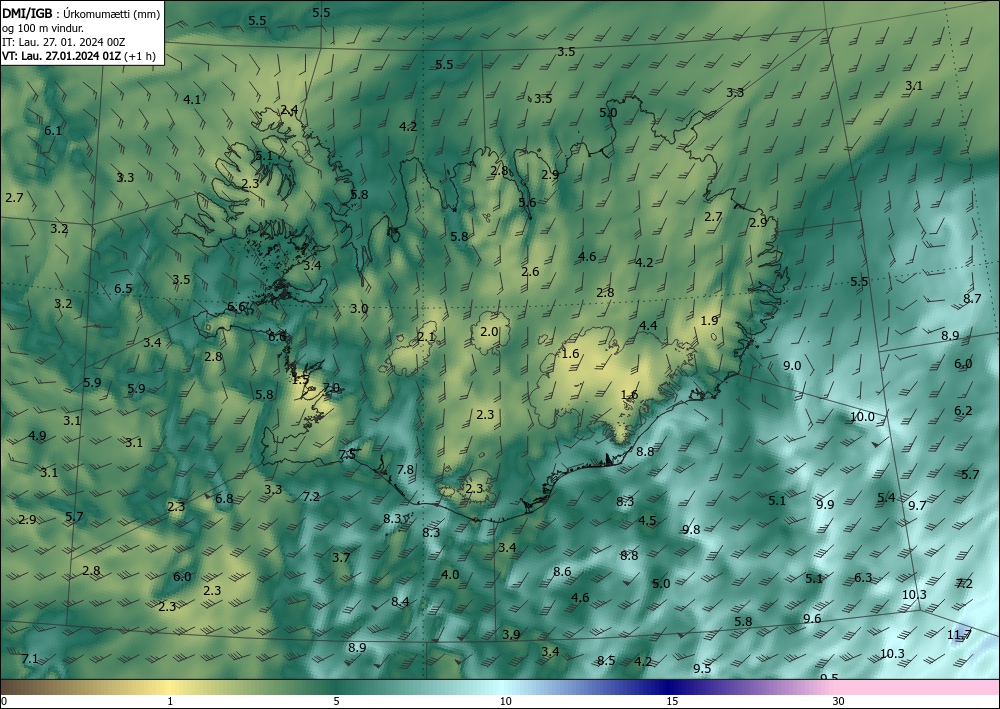
Task: Select the VT: Lau. 27.01.2024 01Z (+1 h) line
Action: click(x=78, y=55)
